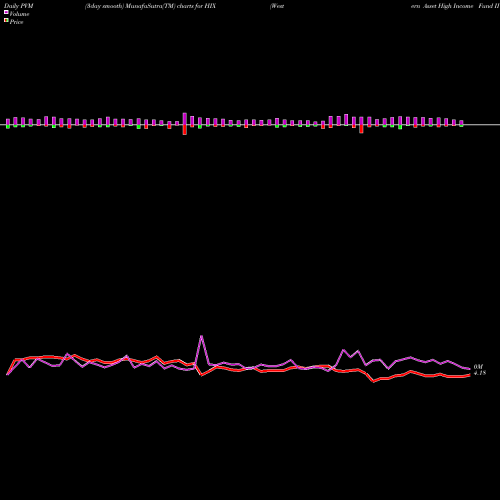The height and width of the screenshot is (500, 500).
Task: Click the lowest dip of the red price line
Action: pyautogui.click(x=373, y=381)
